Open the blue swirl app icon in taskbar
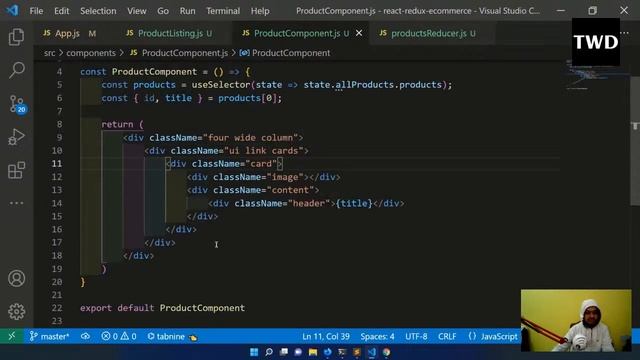 tap(327, 352)
